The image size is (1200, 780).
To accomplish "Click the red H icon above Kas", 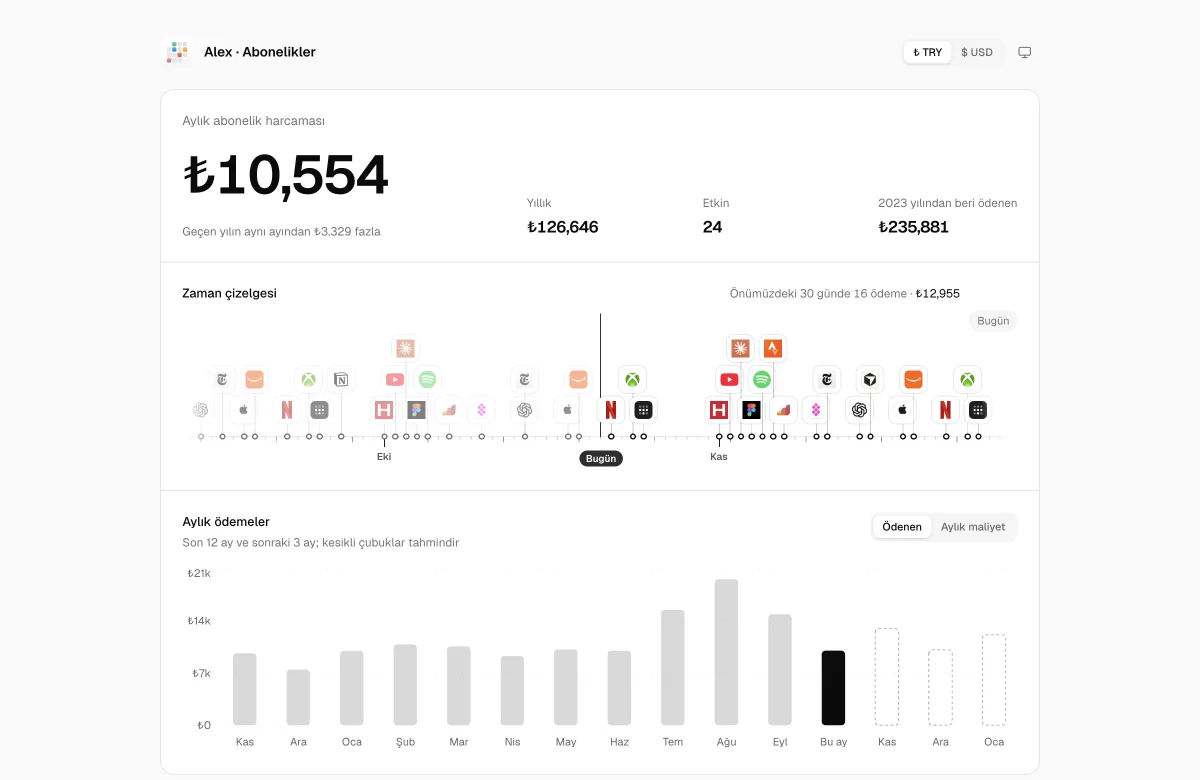I will pos(718,410).
